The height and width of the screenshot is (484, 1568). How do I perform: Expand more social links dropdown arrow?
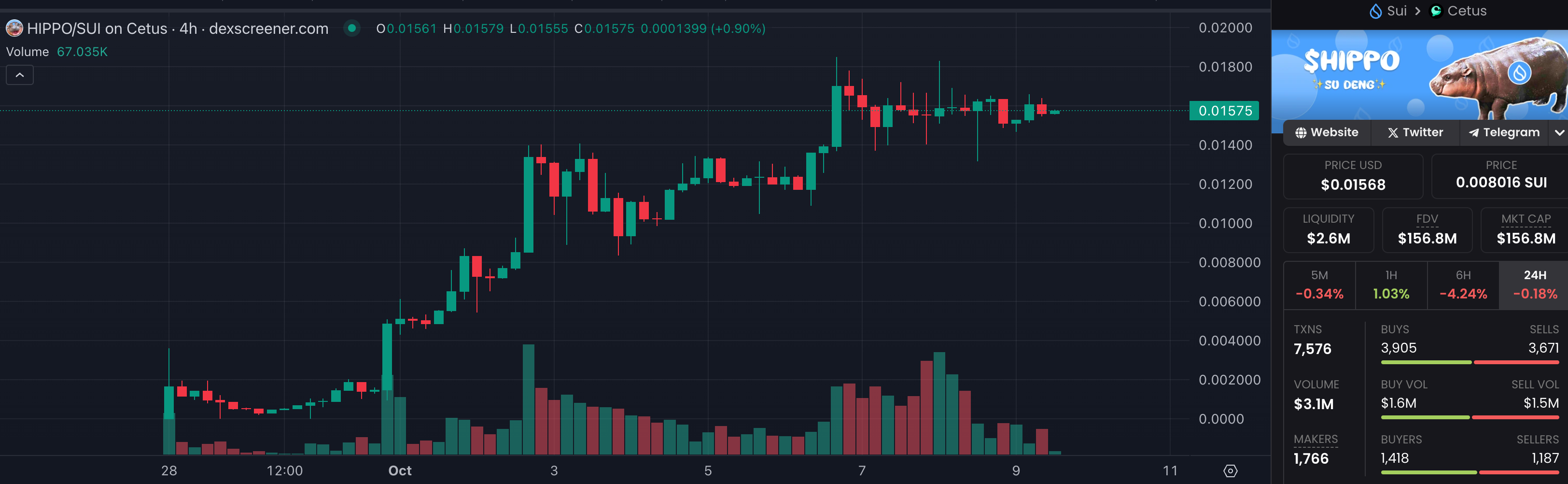1559,133
